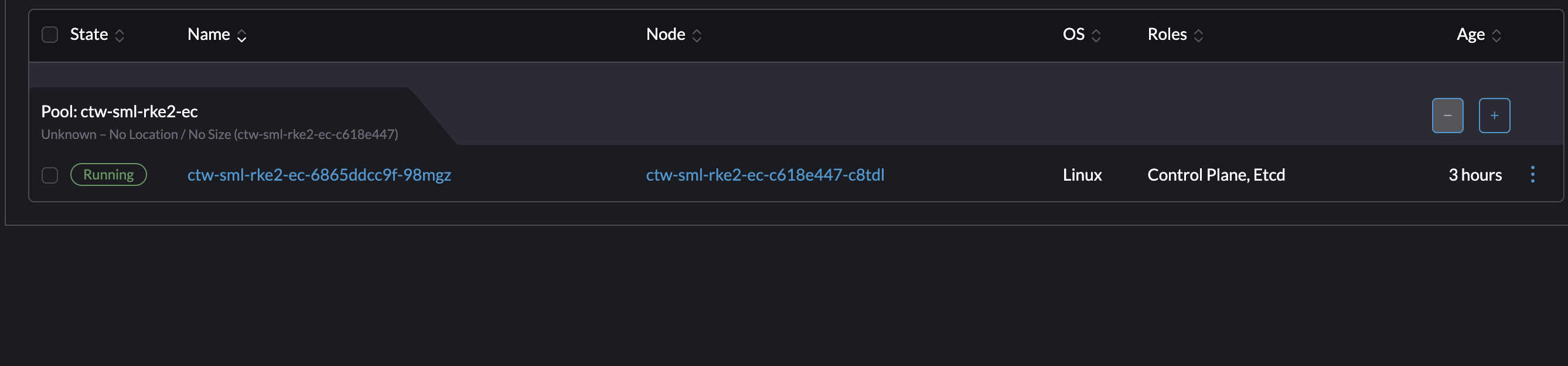Image resolution: width=1568 pixels, height=366 pixels.
Task: Click the Running status badge
Action: tap(108, 174)
